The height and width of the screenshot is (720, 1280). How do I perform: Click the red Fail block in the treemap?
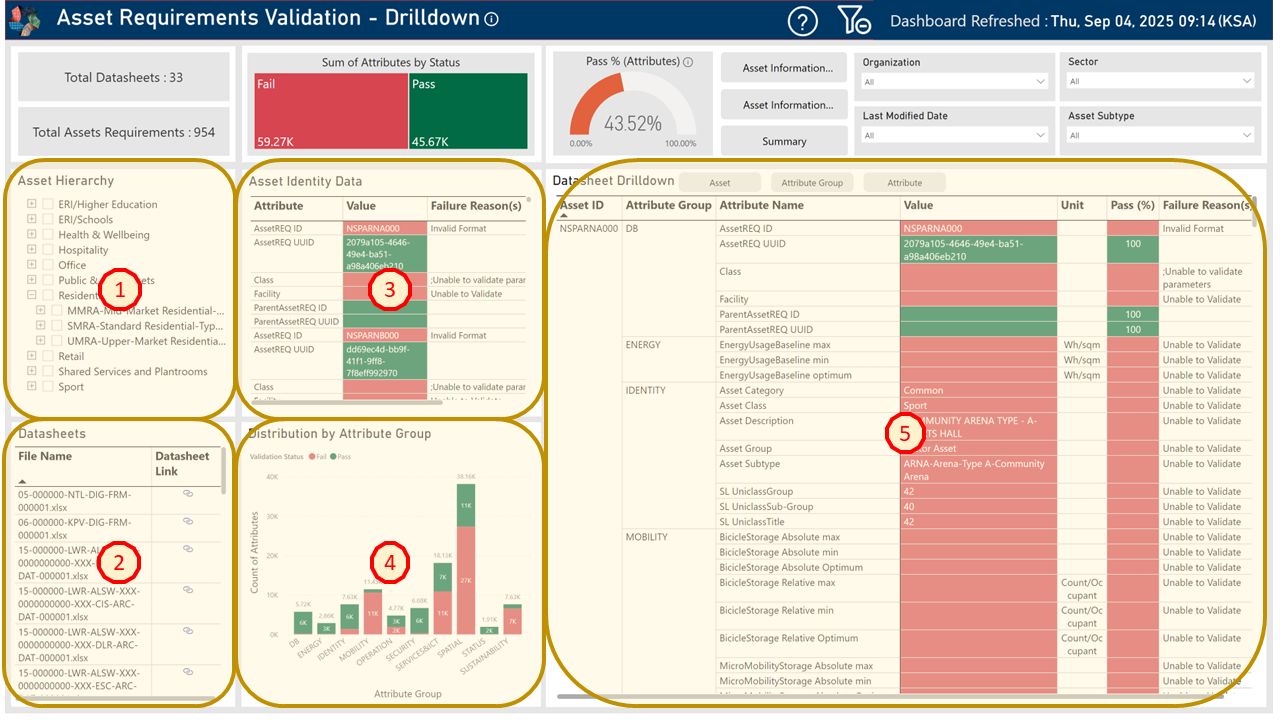330,112
